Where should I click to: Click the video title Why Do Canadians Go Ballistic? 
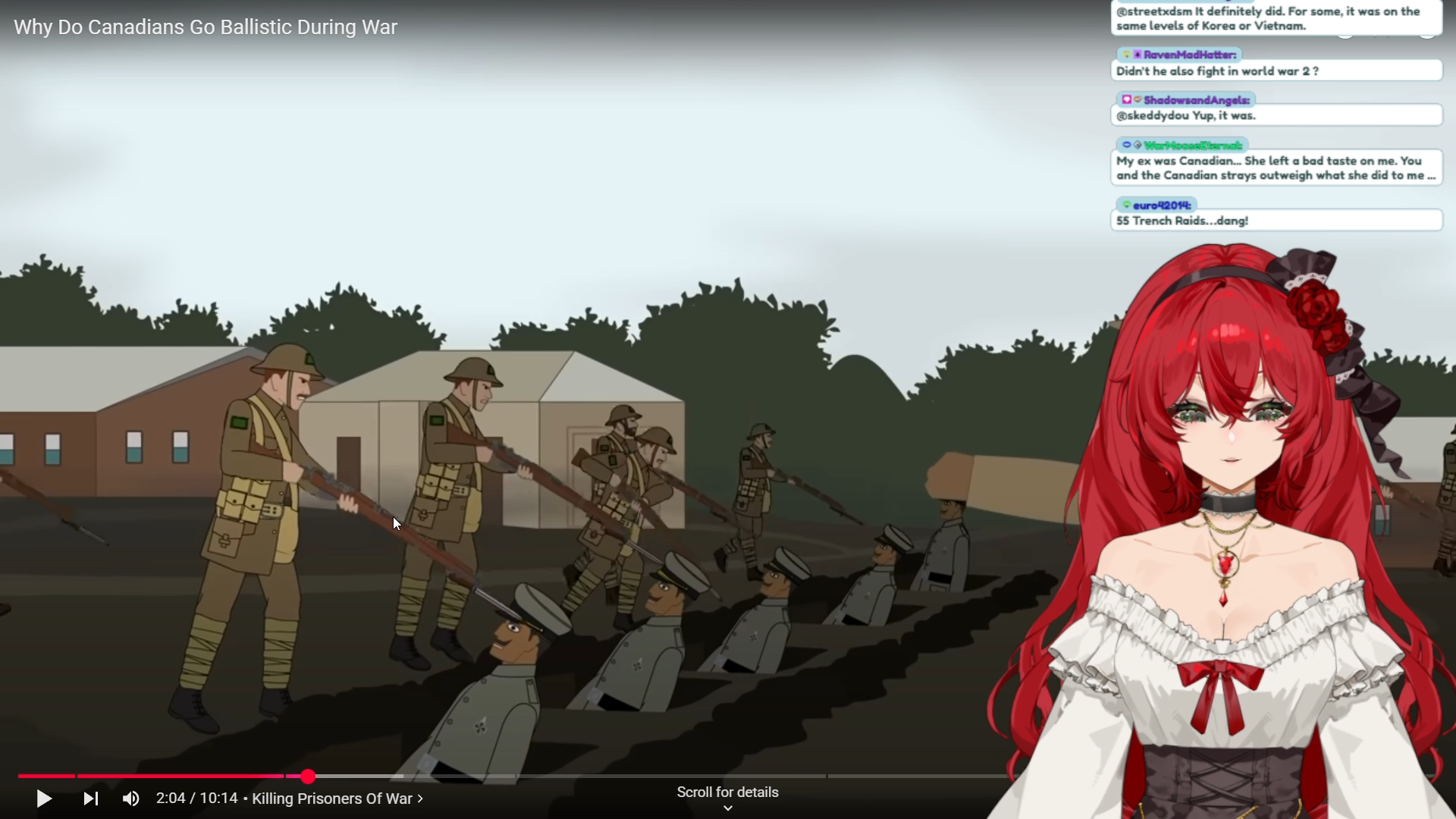tap(206, 27)
